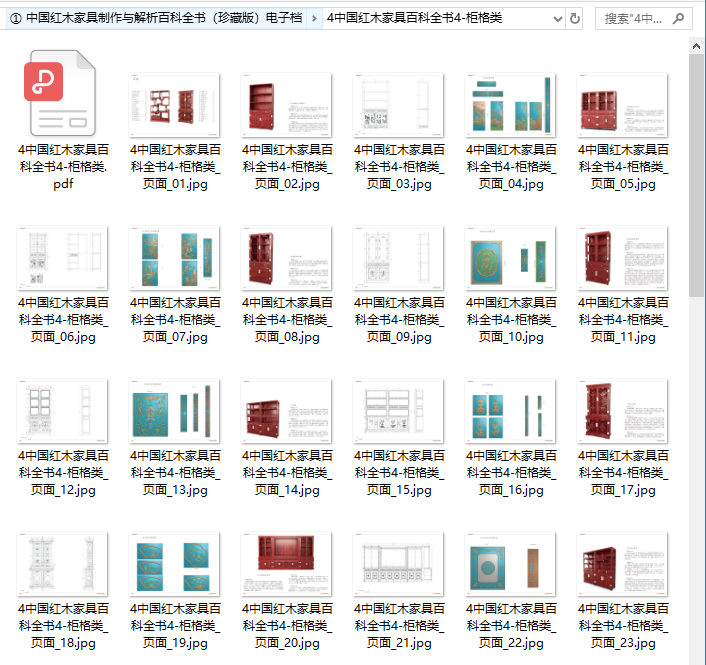Select thumbnail 页面_14.jpg

286,412
